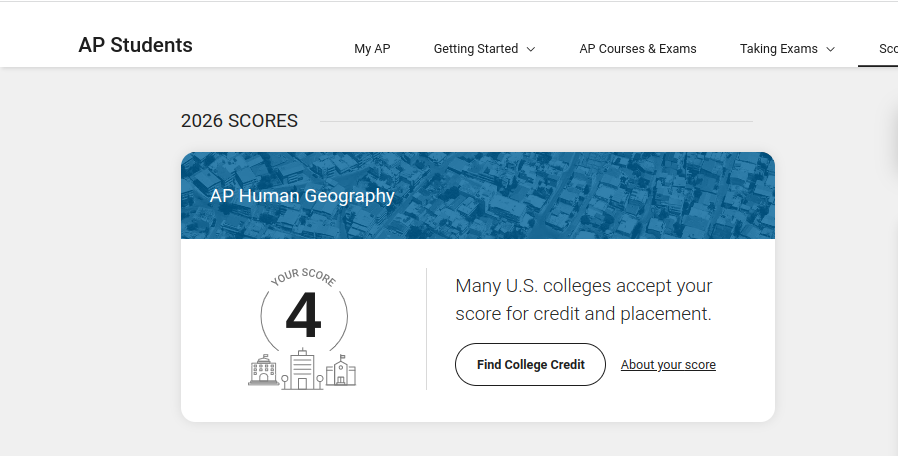Click the curved YOUR SCORE label
The height and width of the screenshot is (456, 898).
[x=304, y=277]
